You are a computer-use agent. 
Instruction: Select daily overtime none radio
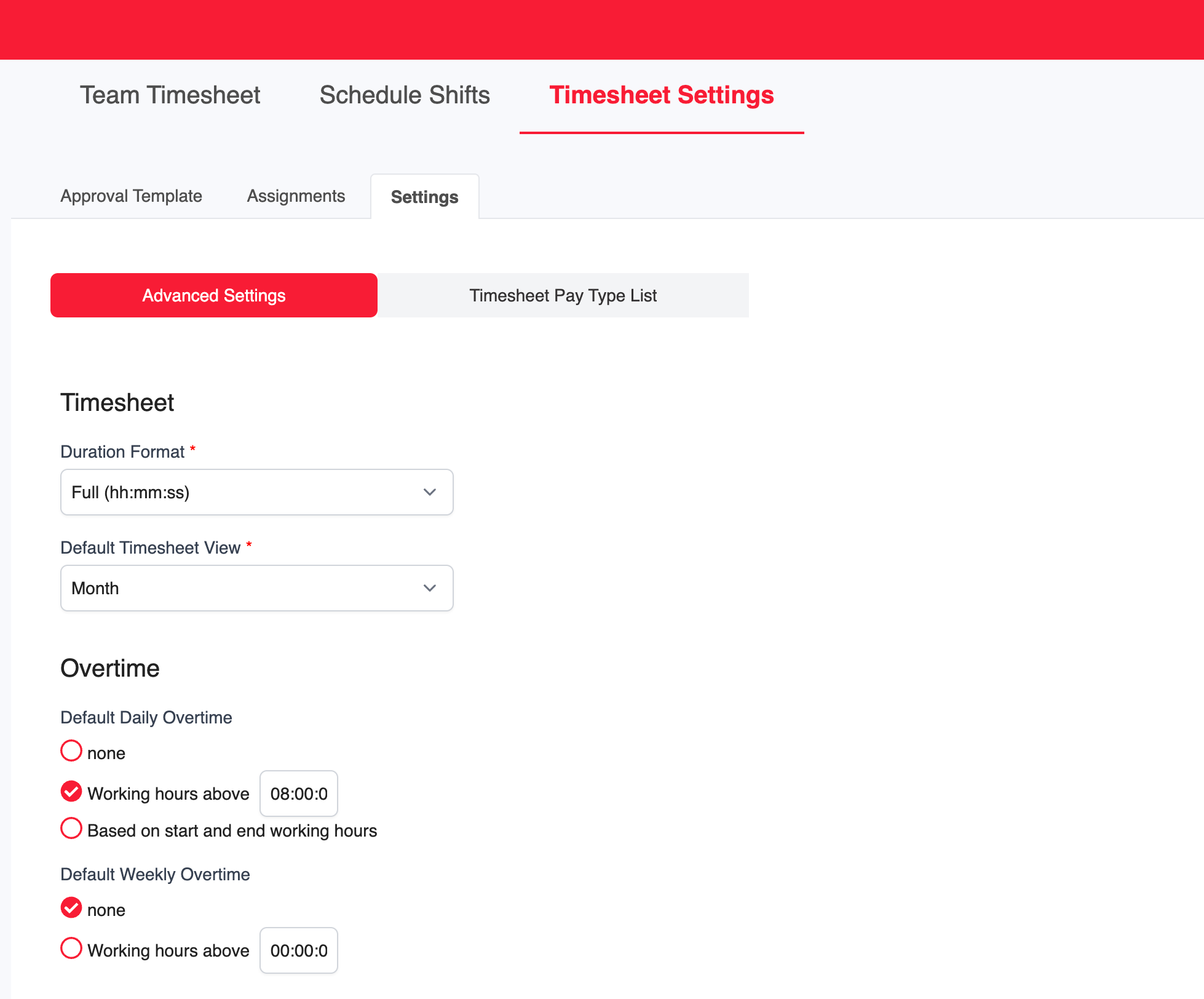(71, 750)
